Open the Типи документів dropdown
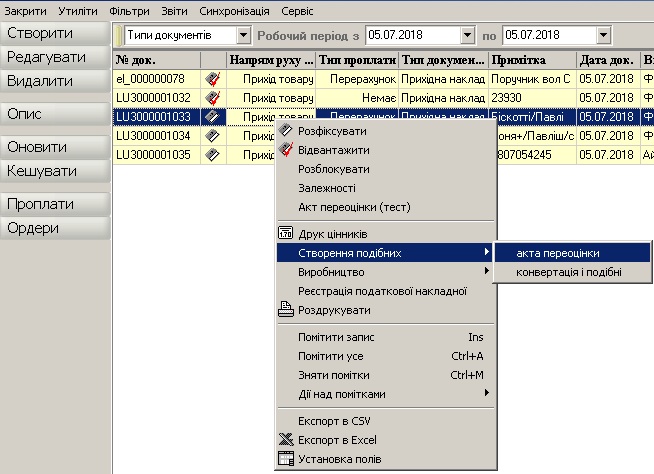The height and width of the screenshot is (474, 654). pyautogui.click(x=244, y=36)
